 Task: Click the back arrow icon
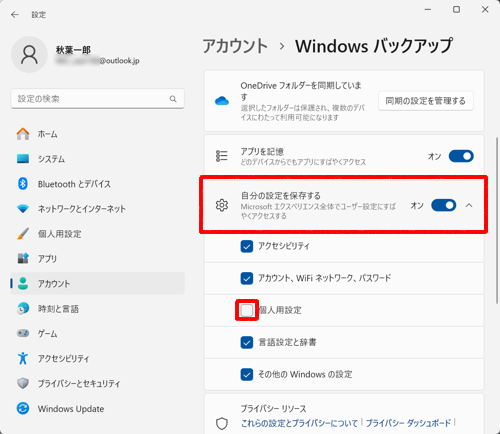(15, 15)
